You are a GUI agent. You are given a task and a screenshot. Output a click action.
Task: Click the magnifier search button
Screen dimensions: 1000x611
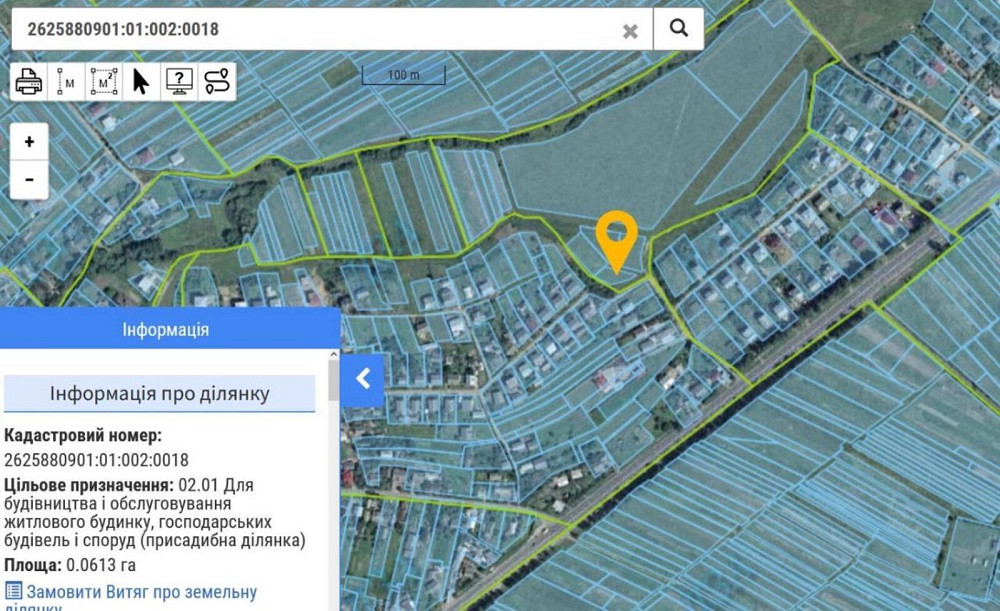679,29
